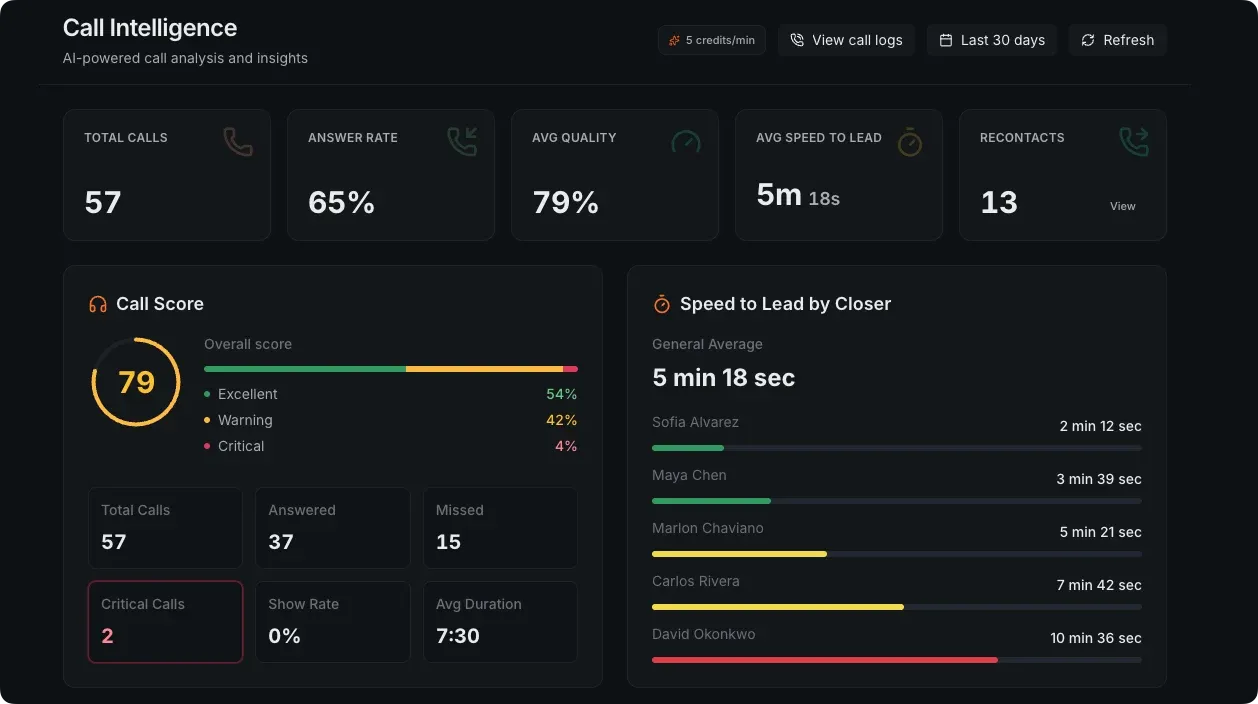Viewport: 1258px width, 704px height.
Task: Click the stopwatch icon in Avg Speed to Lead card
Action: click(910, 142)
